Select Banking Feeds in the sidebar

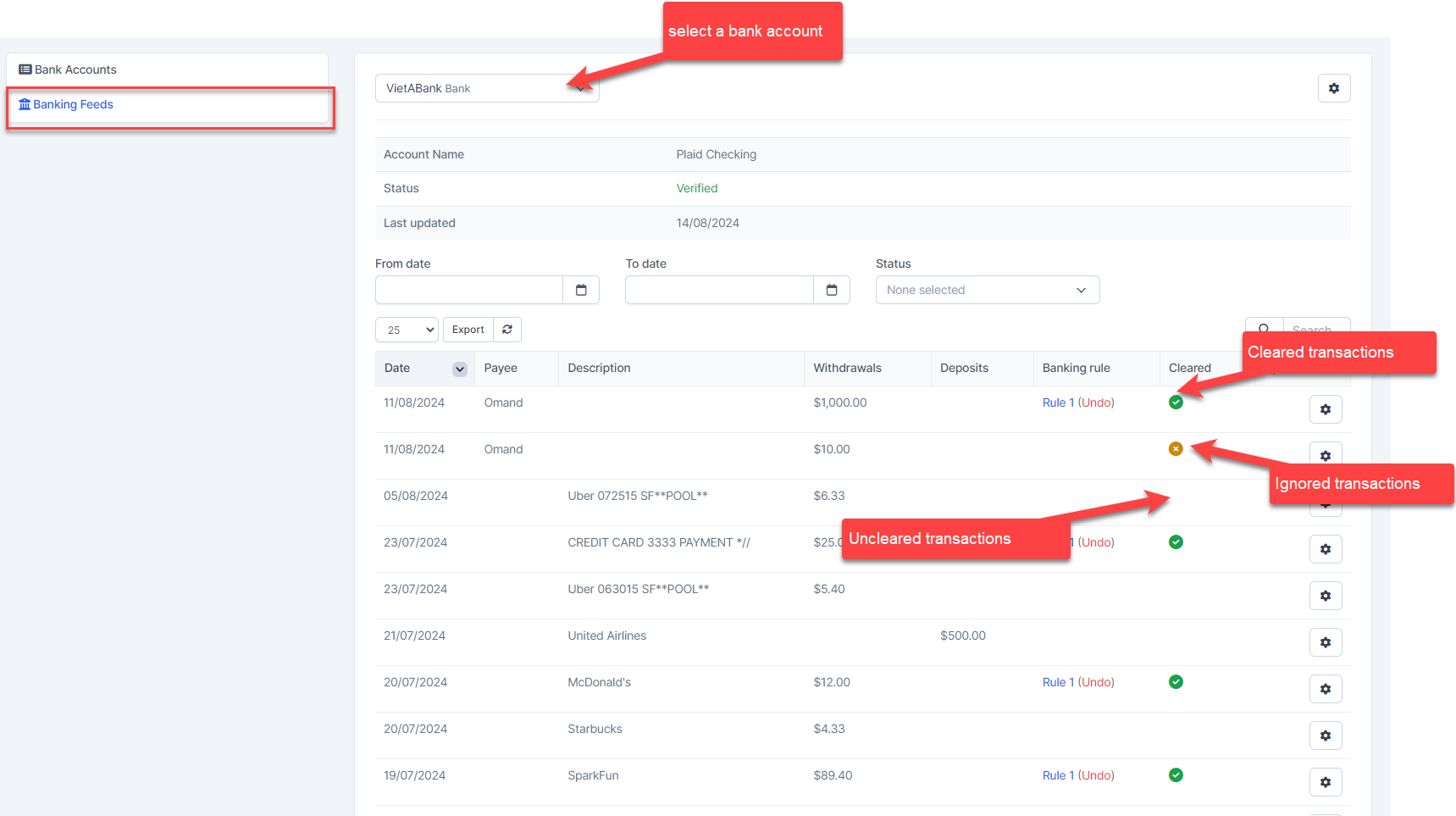73,104
